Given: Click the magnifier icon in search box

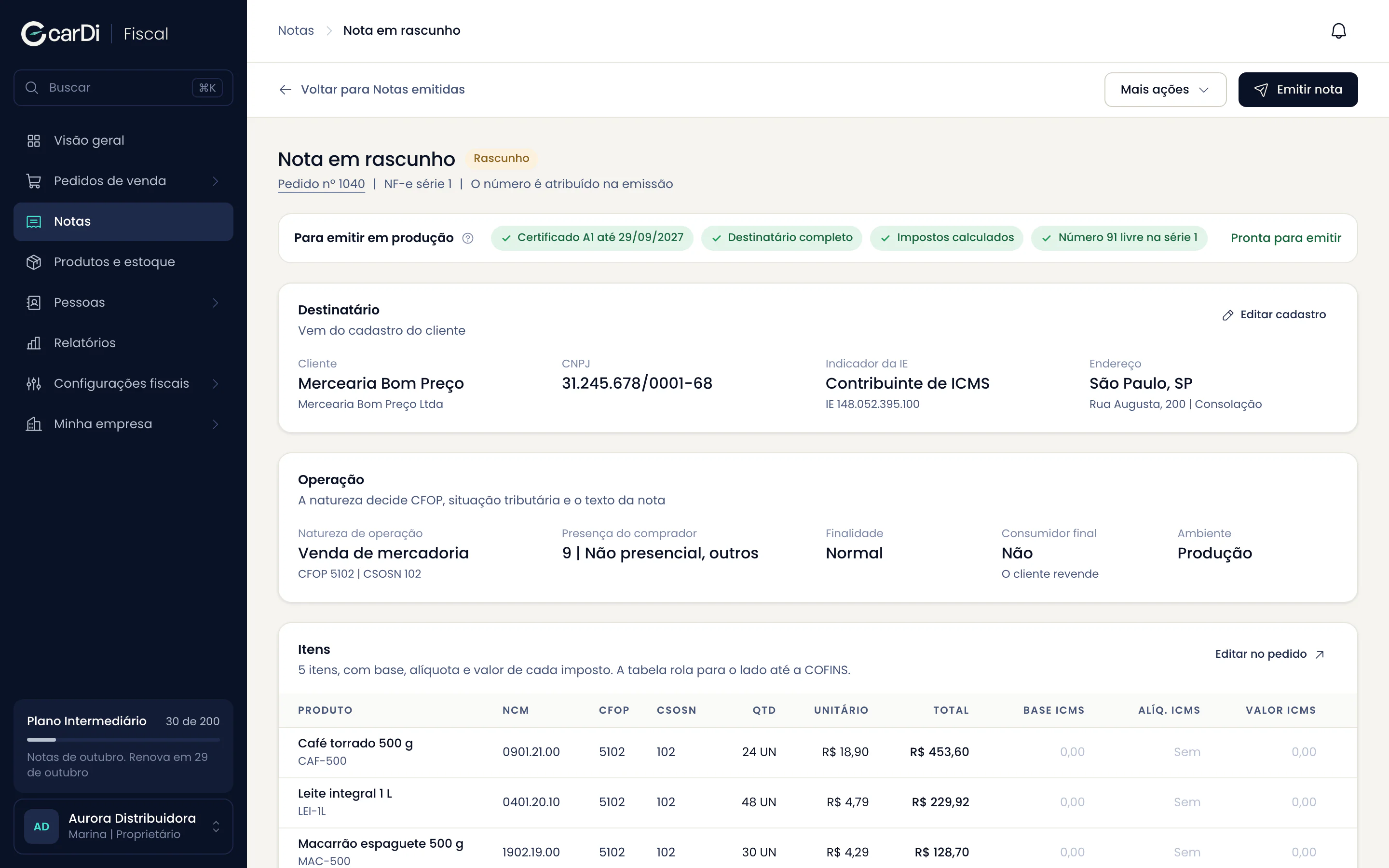Looking at the screenshot, I should click(32, 88).
